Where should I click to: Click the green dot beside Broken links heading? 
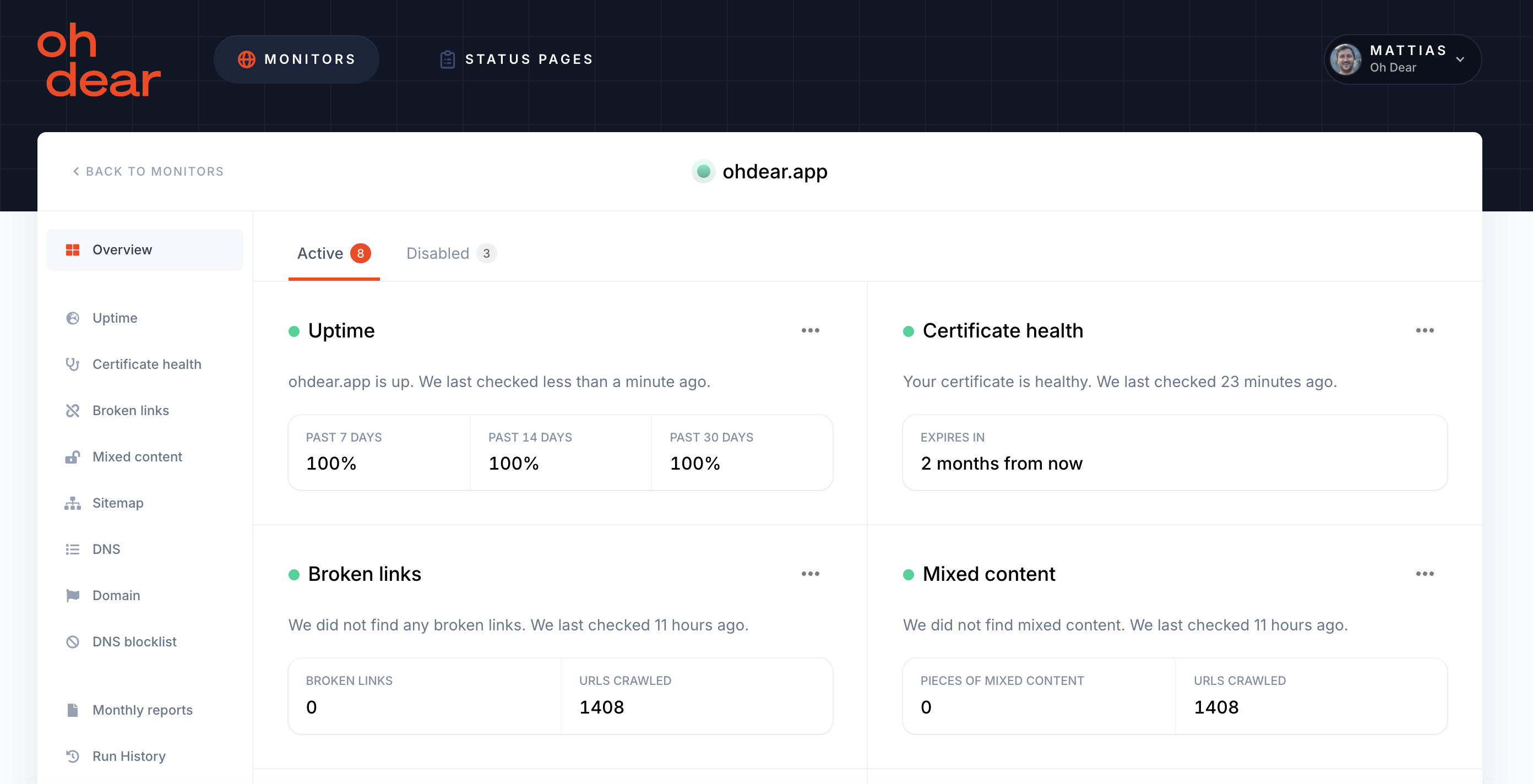point(294,575)
